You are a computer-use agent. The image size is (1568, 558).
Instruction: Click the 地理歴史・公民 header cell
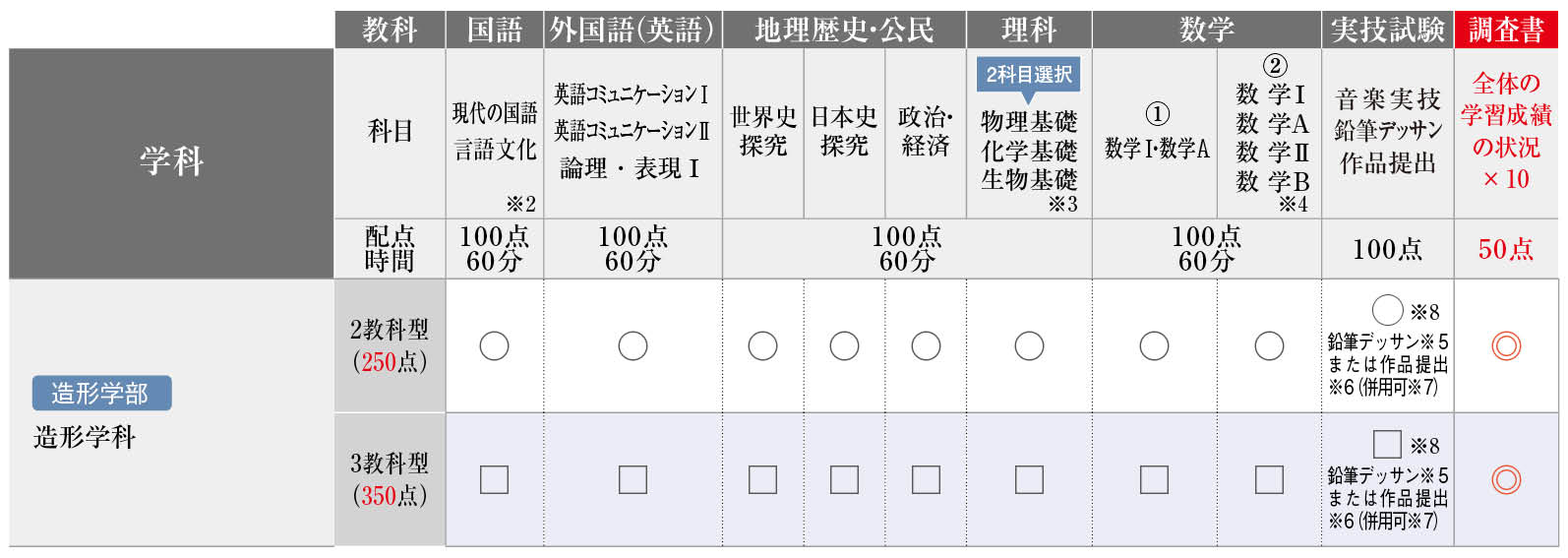click(844, 30)
